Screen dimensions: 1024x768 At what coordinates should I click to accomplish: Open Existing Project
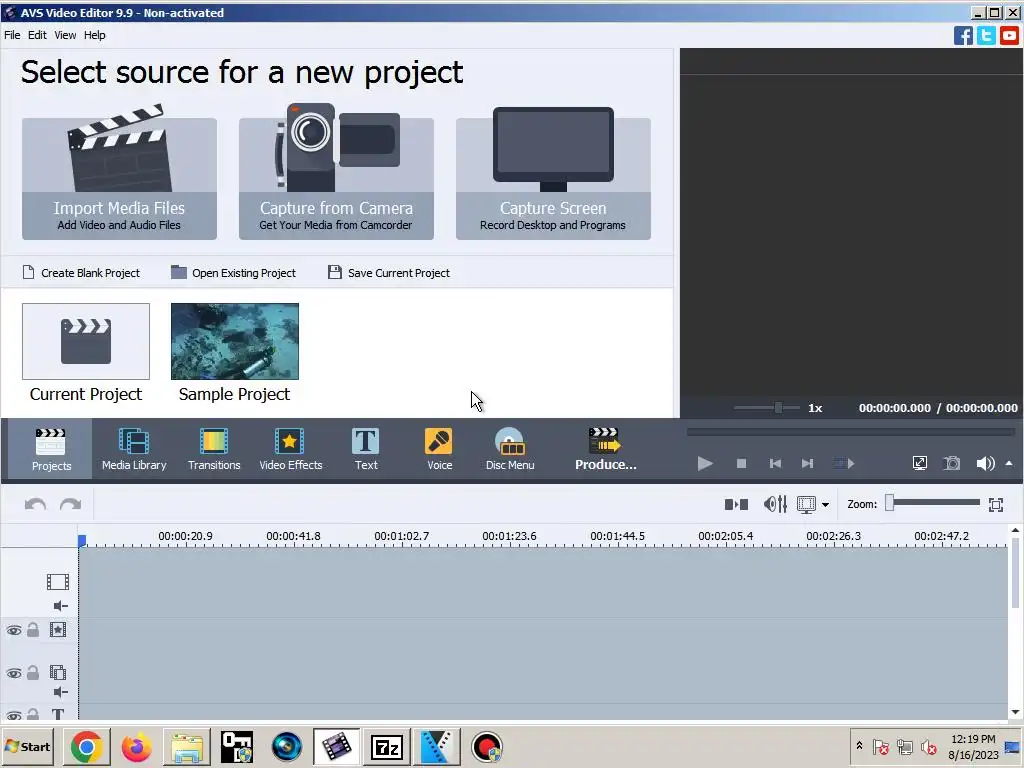234,272
